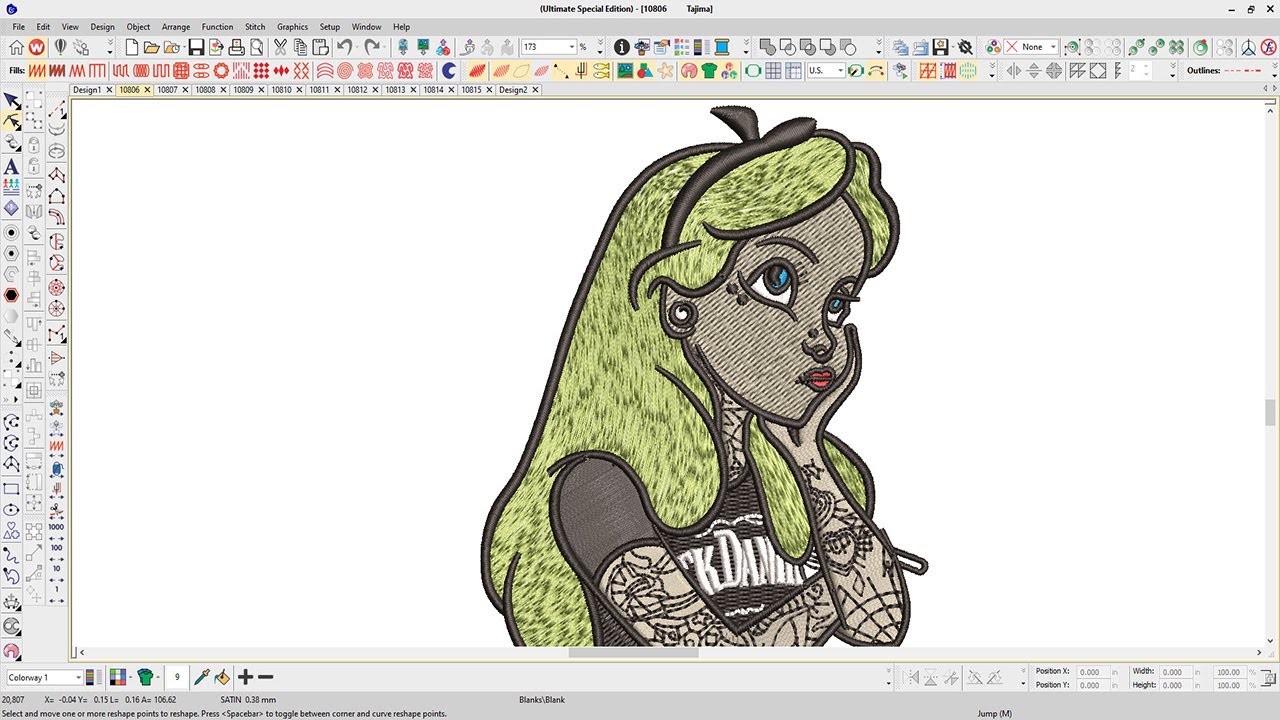Open the File menu
This screenshot has height=720, width=1280.
coord(18,27)
